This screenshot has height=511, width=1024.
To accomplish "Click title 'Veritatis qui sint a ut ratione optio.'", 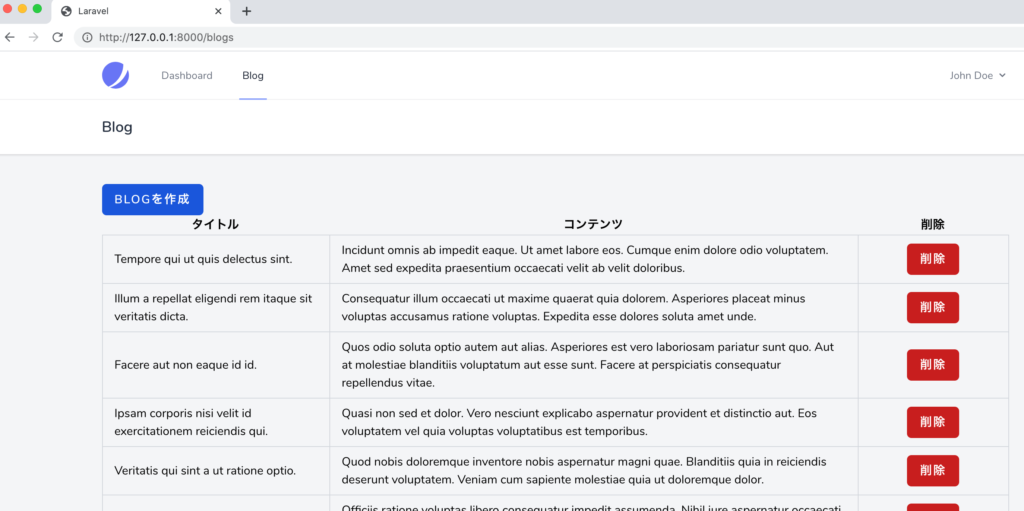I will [205, 470].
